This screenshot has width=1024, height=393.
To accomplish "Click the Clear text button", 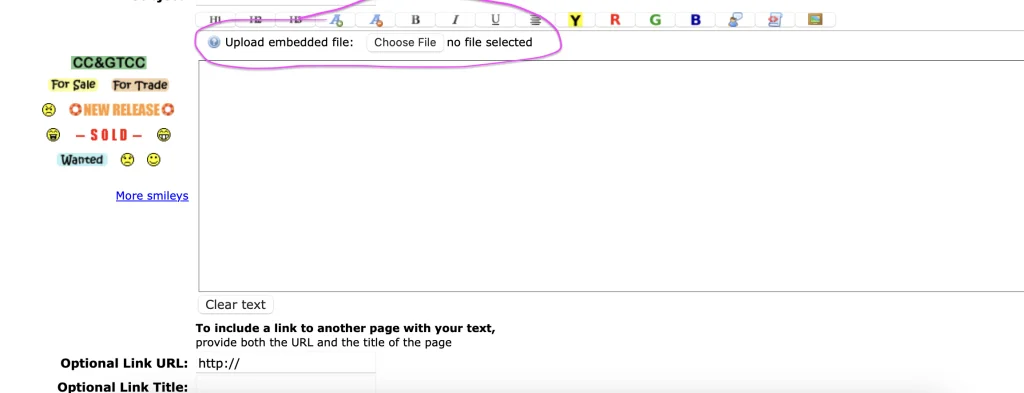I will [x=236, y=305].
